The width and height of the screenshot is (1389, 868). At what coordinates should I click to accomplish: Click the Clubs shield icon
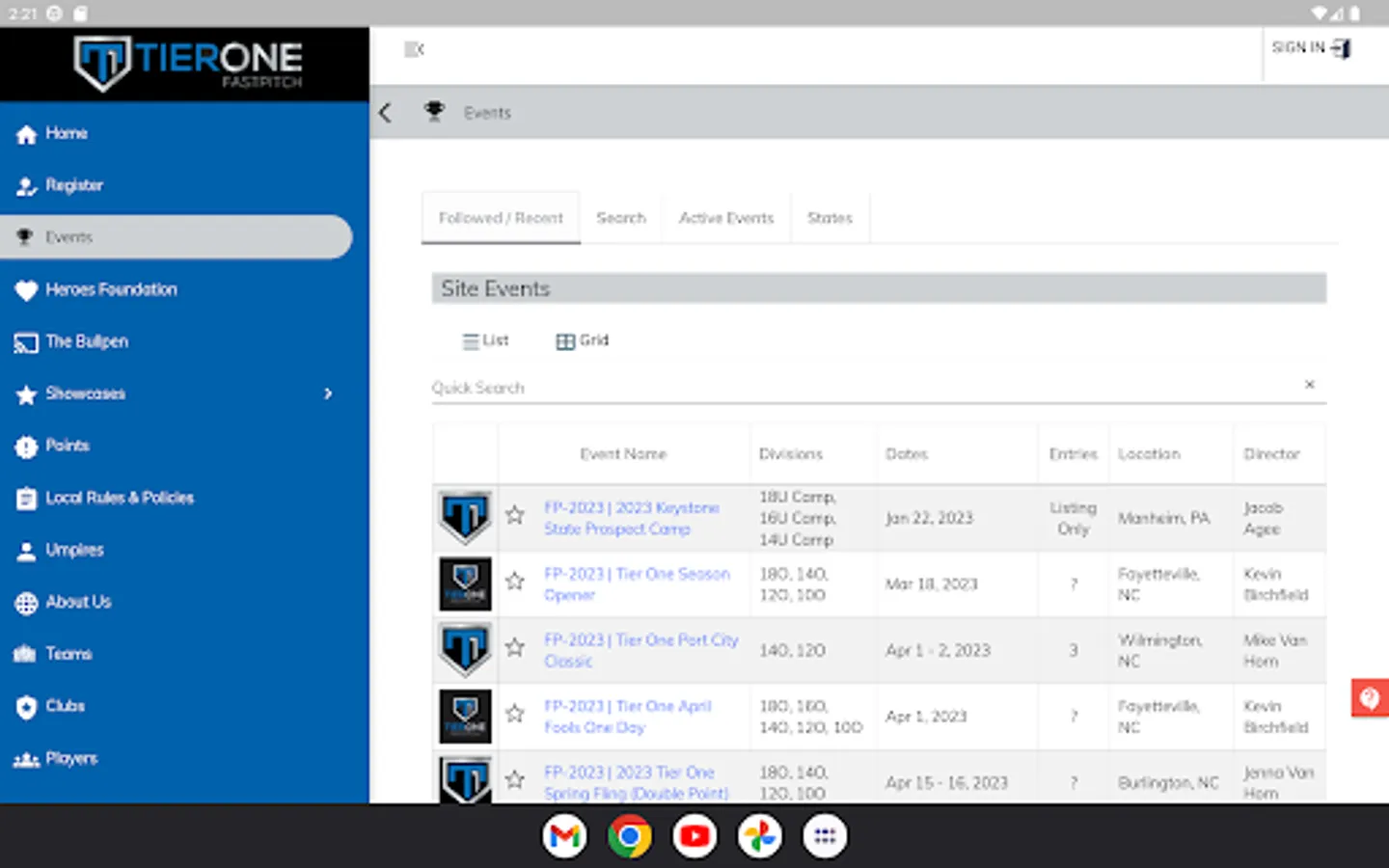click(26, 707)
